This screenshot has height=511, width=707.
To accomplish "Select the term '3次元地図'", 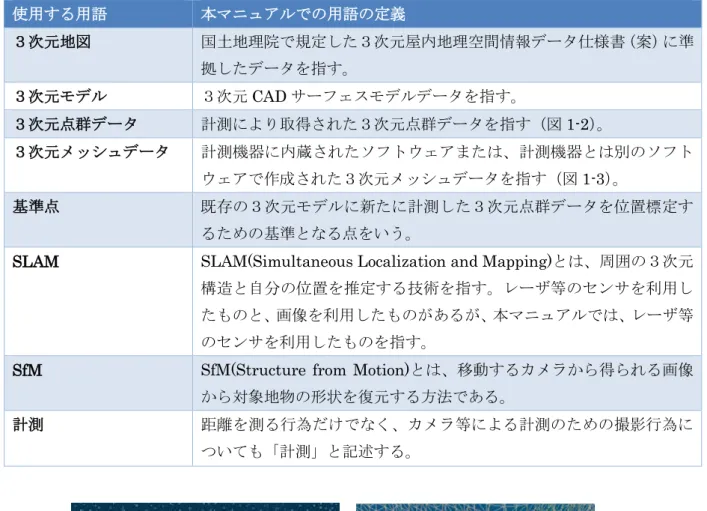I will [53, 42].
